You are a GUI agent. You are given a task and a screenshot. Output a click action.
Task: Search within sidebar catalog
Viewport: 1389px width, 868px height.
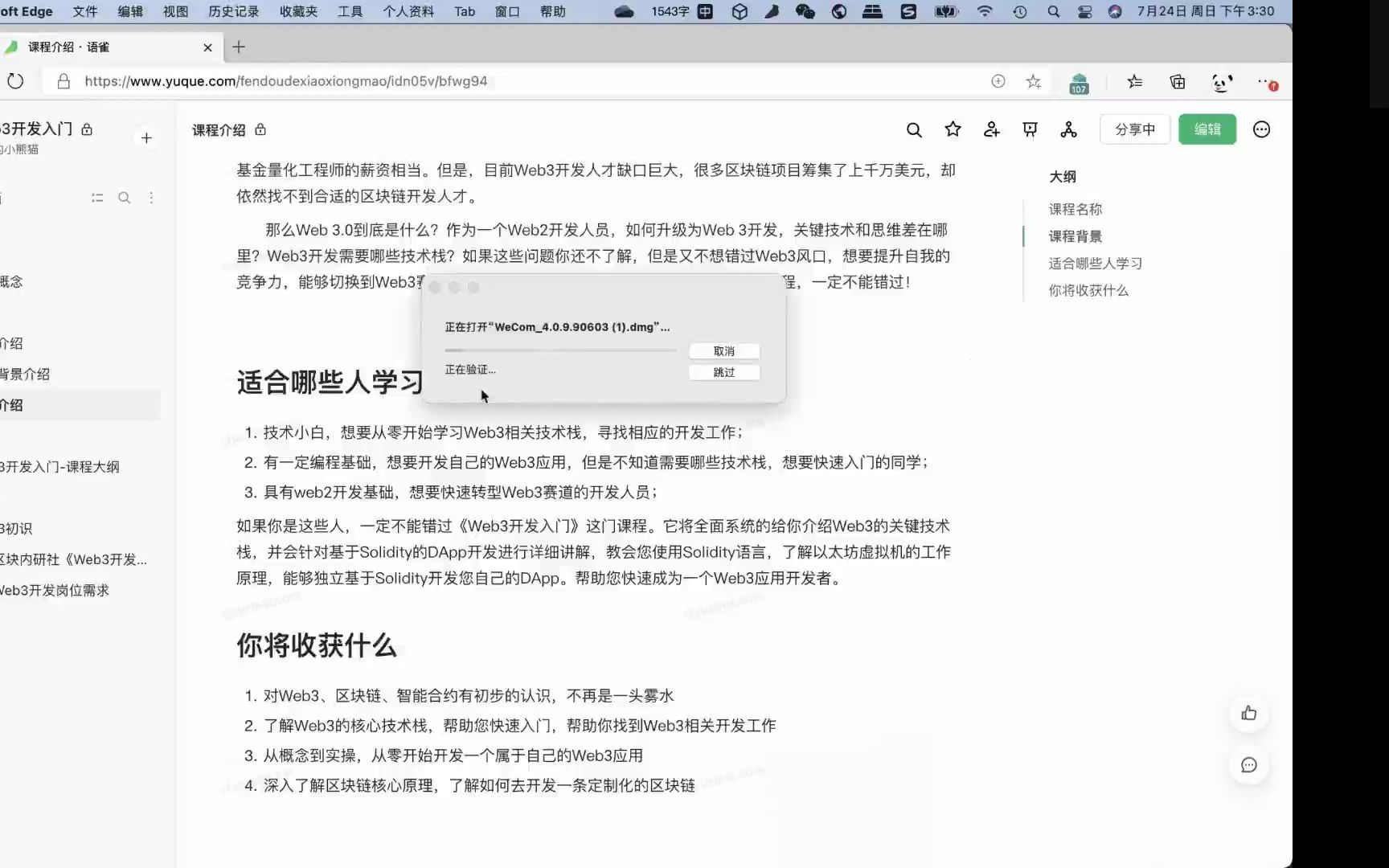(x=125, y=198)
